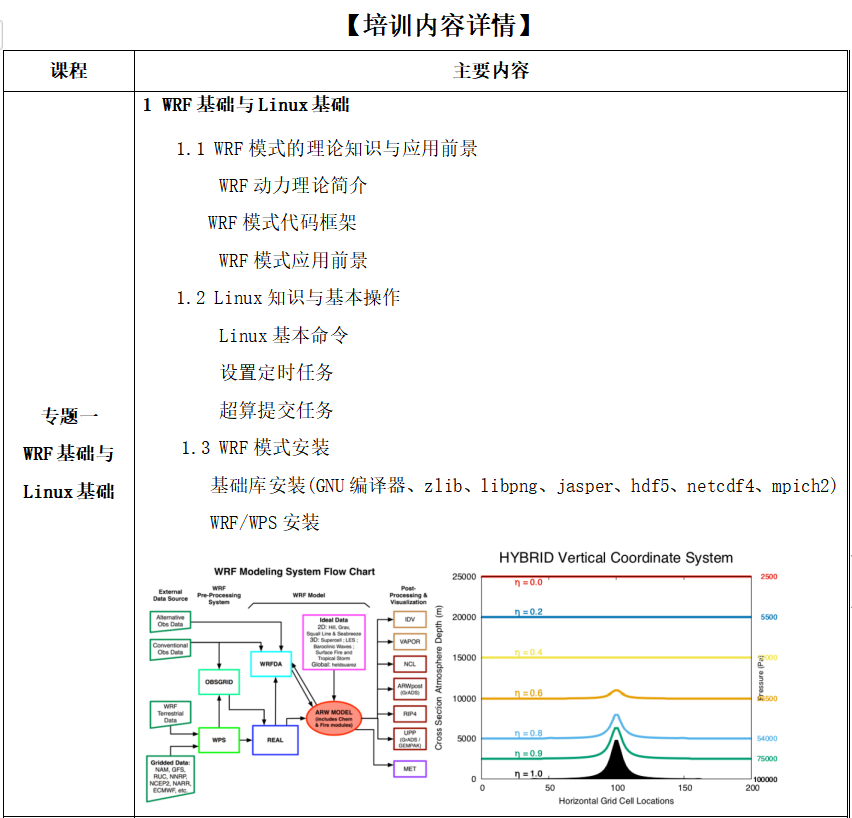
Task: Click the line 超算提交任务
Action: click(x=276, y=410)
